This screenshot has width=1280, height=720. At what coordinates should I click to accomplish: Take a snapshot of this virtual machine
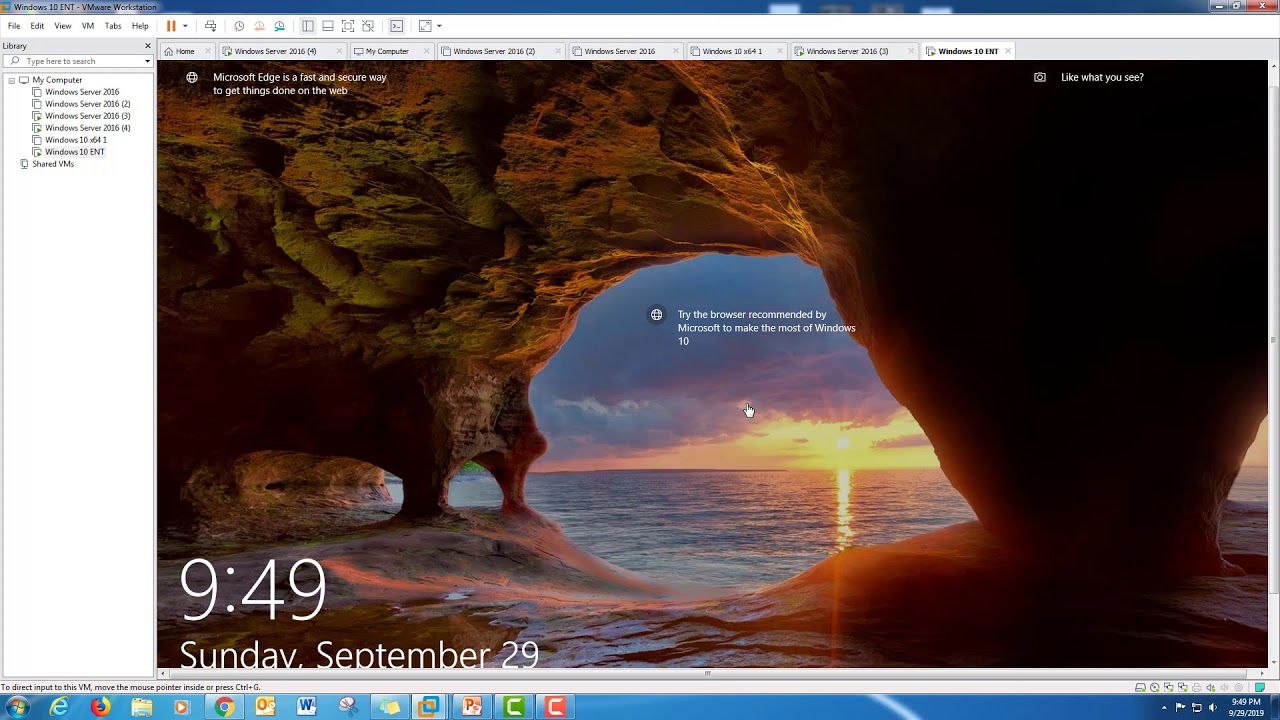click(239, 26)
